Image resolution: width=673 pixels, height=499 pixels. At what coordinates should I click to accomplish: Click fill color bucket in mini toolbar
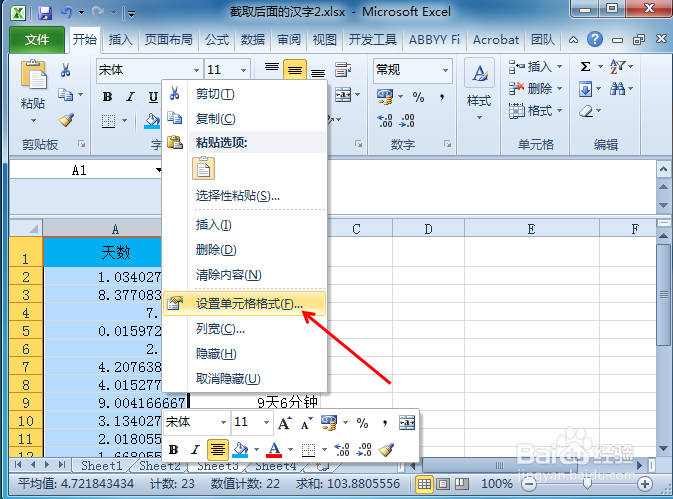pyautogui.click(x=239, y=450)
